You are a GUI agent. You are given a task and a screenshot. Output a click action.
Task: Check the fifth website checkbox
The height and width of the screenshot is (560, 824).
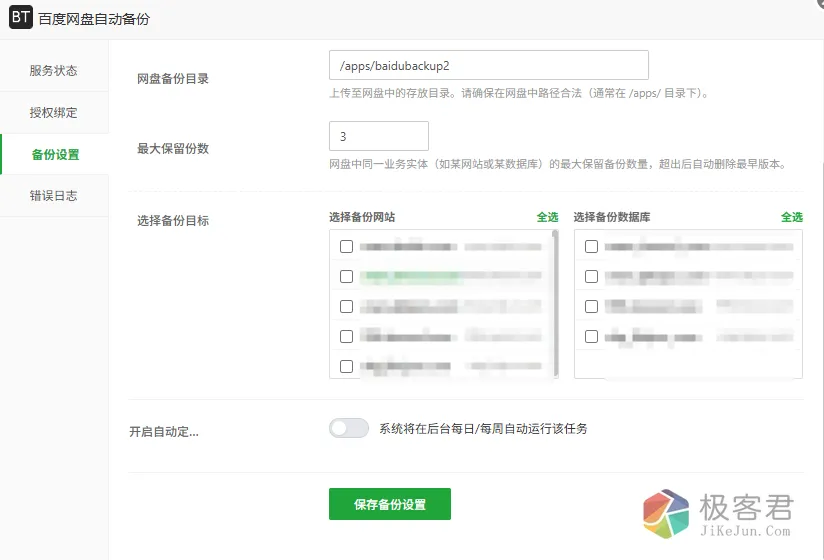[346, 366]
